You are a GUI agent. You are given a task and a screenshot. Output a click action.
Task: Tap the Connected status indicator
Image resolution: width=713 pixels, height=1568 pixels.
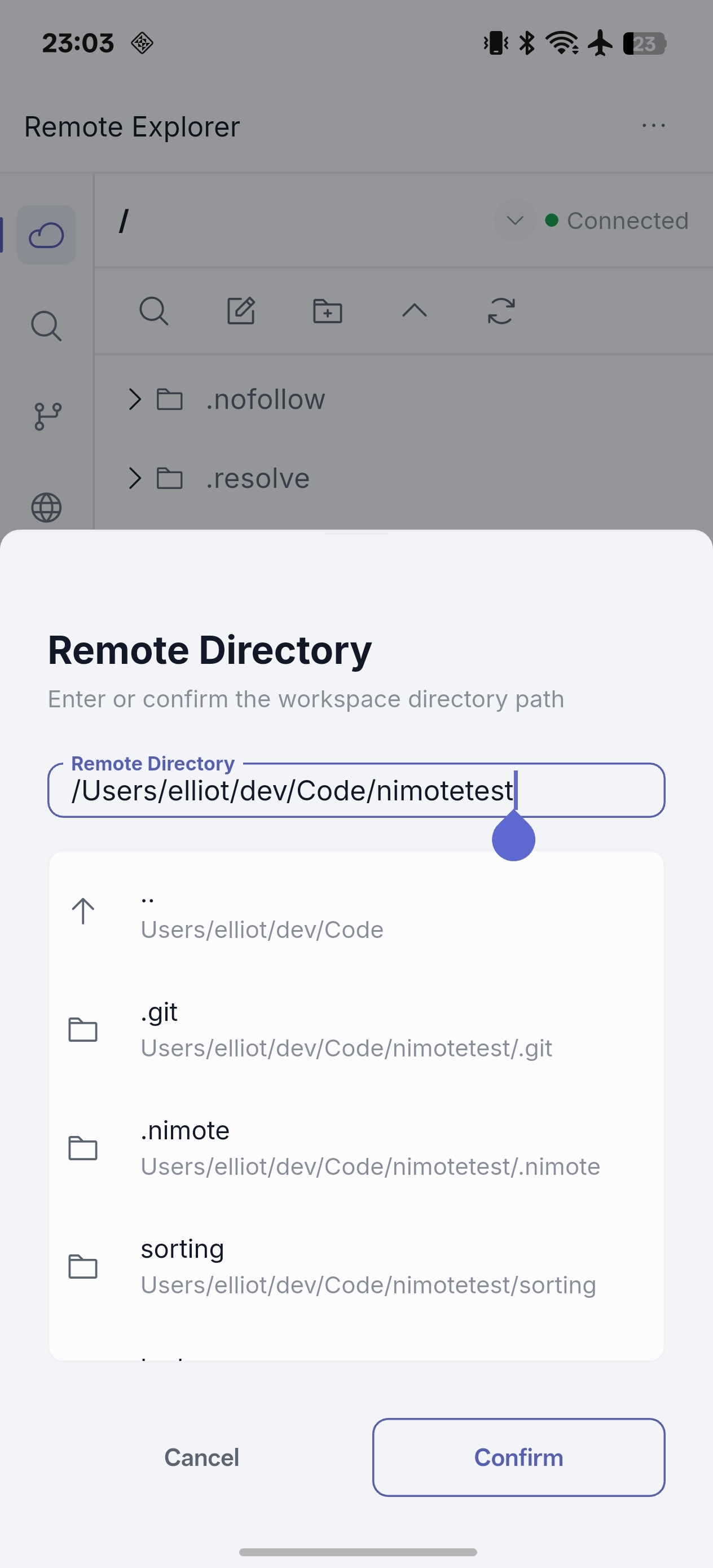point(617,221)
